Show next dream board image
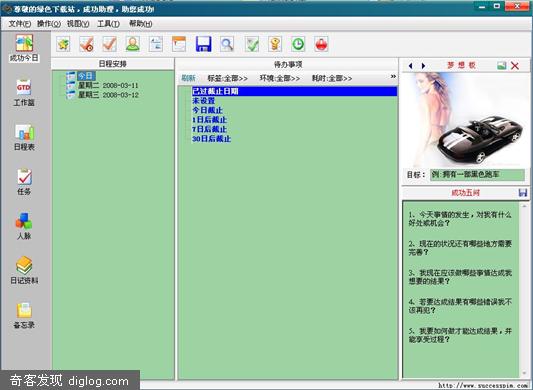The height and width of the screenshot is (390, 533). (x=423, y=66)
